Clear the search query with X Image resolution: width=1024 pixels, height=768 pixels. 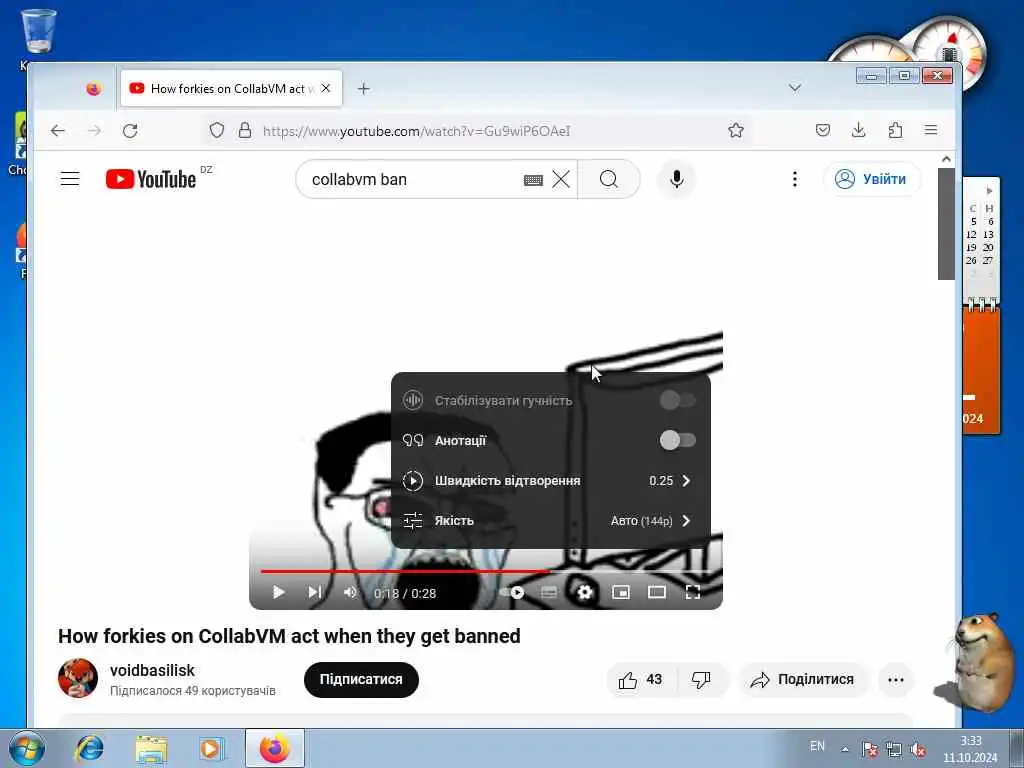coord(561,179)
